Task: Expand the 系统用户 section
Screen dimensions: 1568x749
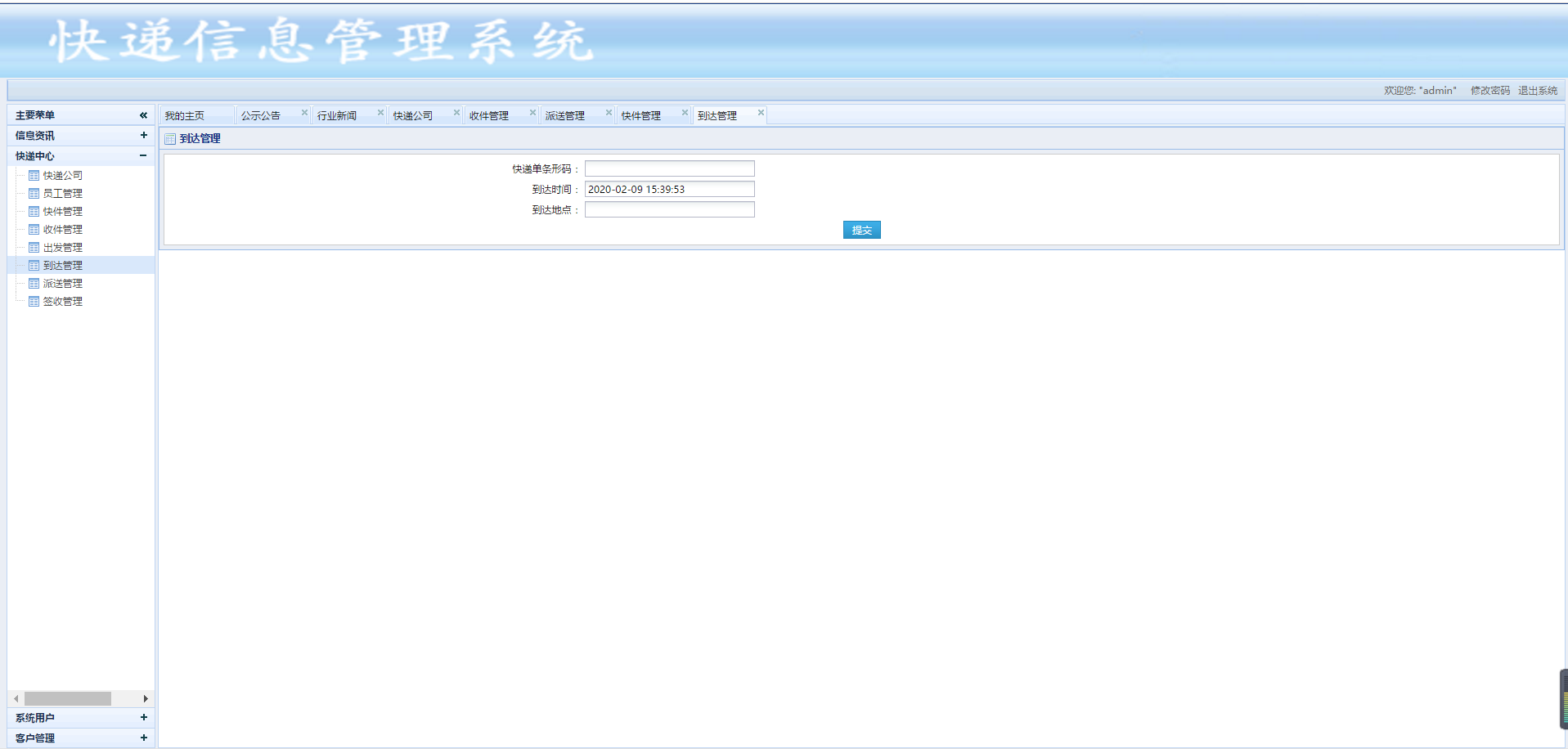Action: click(143, 718)
